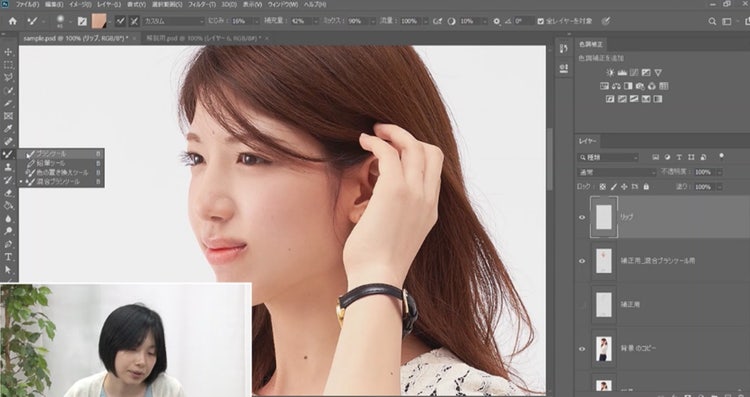Toggle airbrush-style build-up button
This screenshot has width=750, height=397.
coord(437,21)
